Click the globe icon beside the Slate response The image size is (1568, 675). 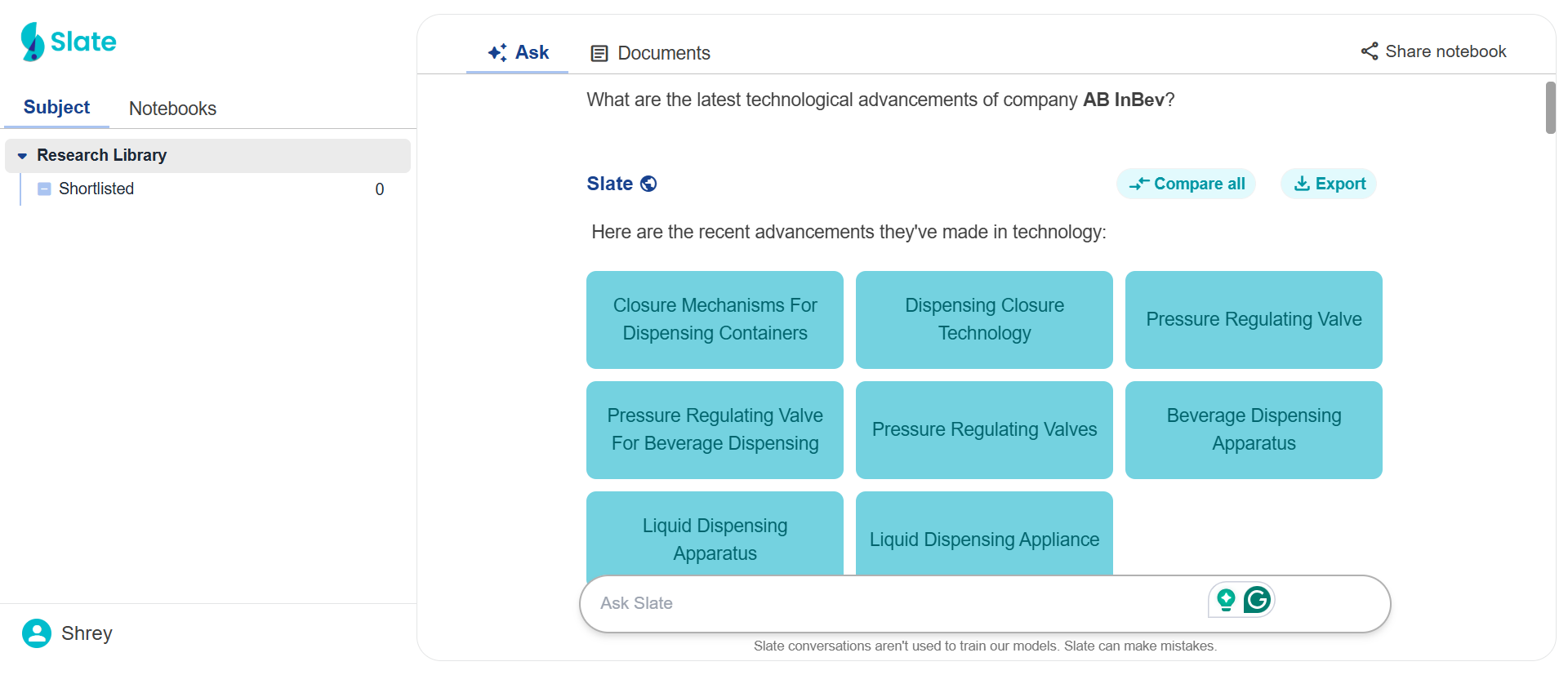point(648,184)
